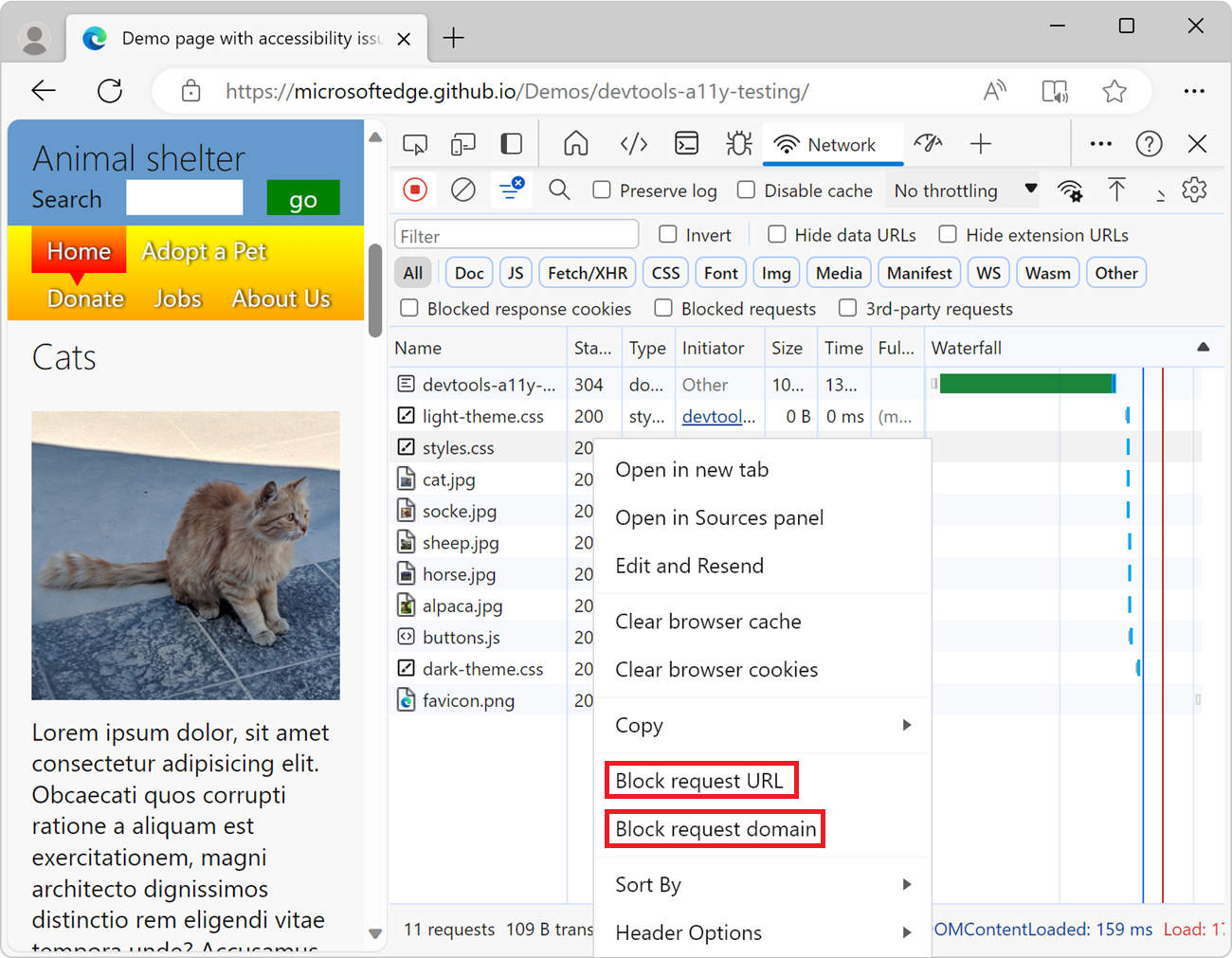
Task: Enable the Preserve log checkbox
Action: pos(602,190)
